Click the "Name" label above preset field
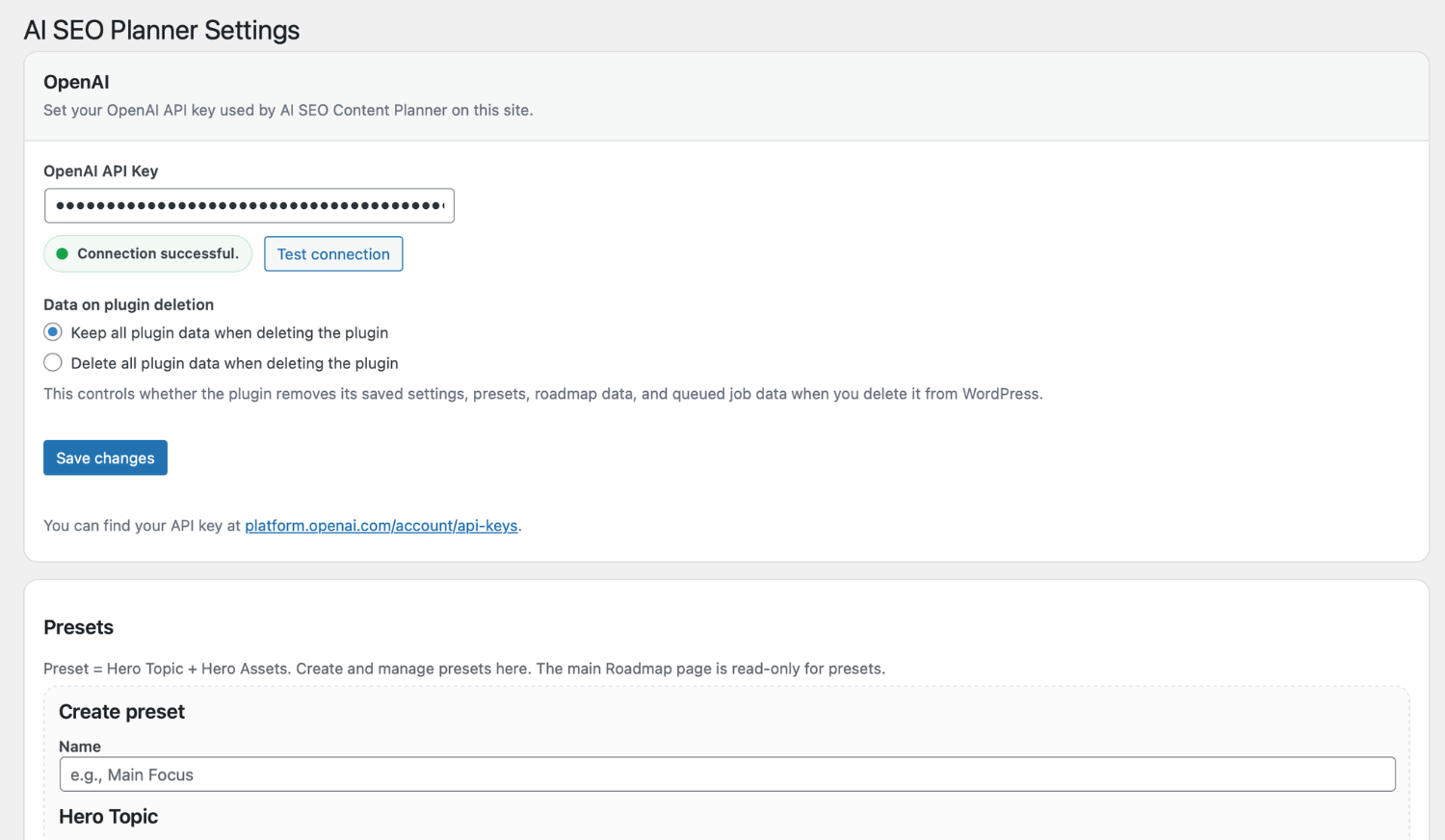This screenshot has height=840, width=1445. (x=80, y=747)
